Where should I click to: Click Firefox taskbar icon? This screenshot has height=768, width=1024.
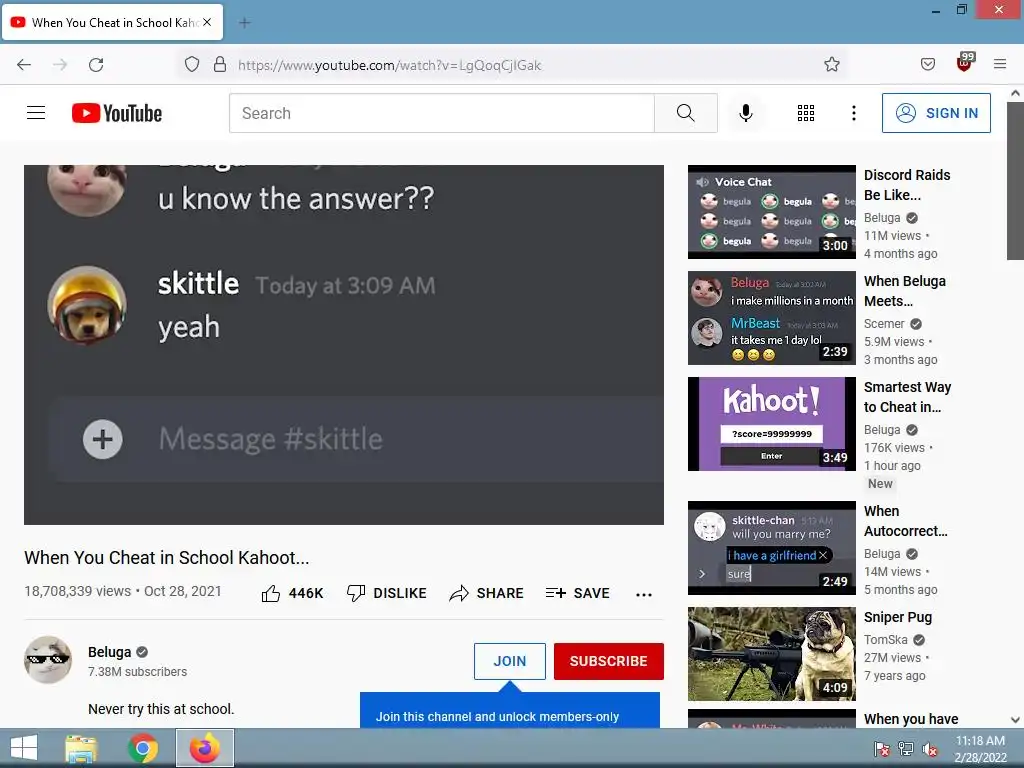[x=204, y=748]
